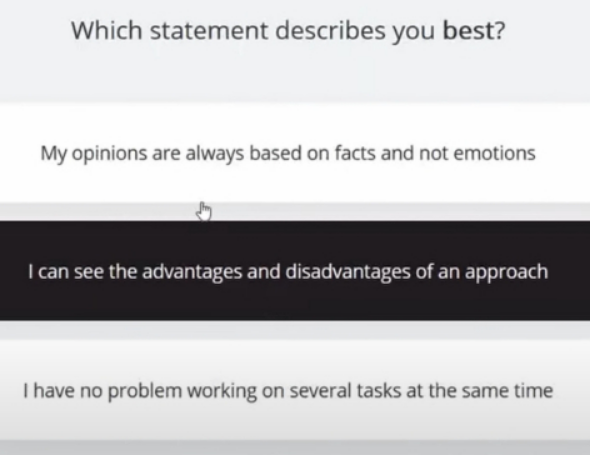Image resolution: width=590 pixels, height=455 pixels.
Task: Select the several tasks at the same time statement
Action: point(295,390)
